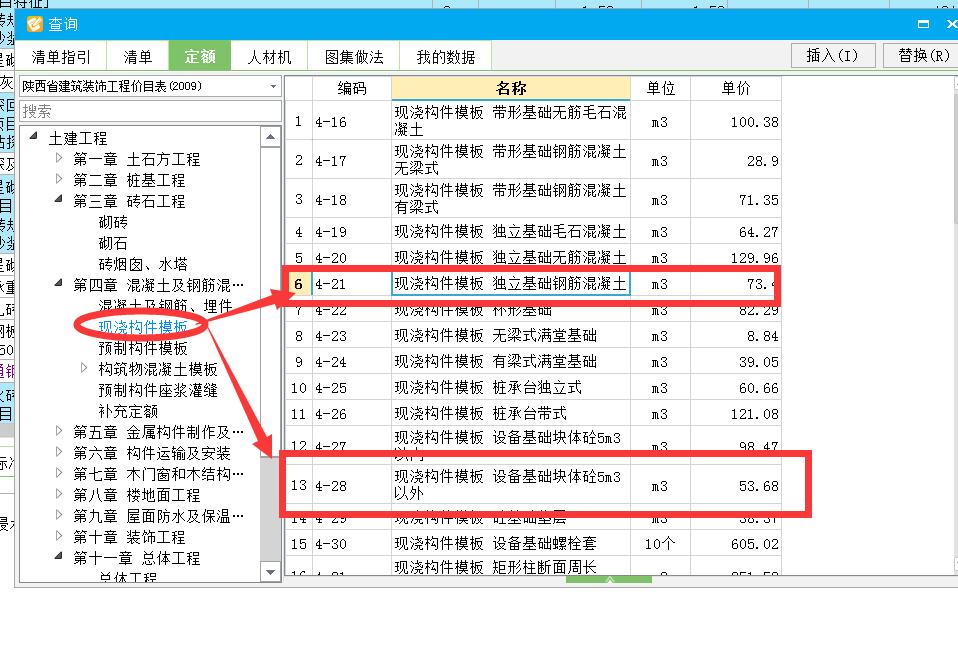Select code cell 4-16
The image size is (958, 668).
click(x=352, y=121)
